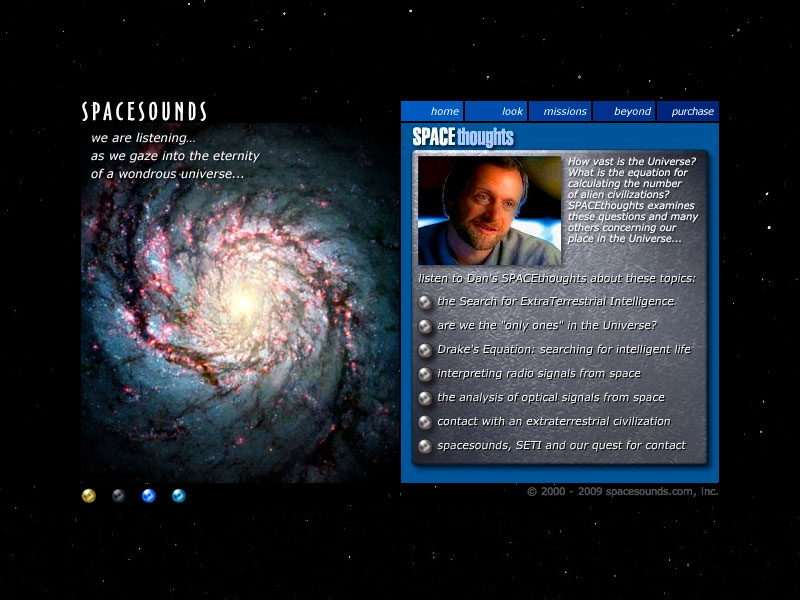
Task: Click bullet beside interpreting radio signals
Action: (x=425, y=374)
